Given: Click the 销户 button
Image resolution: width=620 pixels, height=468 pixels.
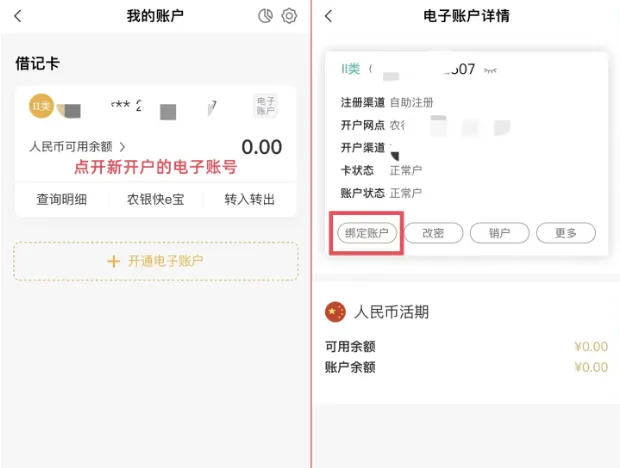Looking at the screenshot, I should click(x=499, y=233).
